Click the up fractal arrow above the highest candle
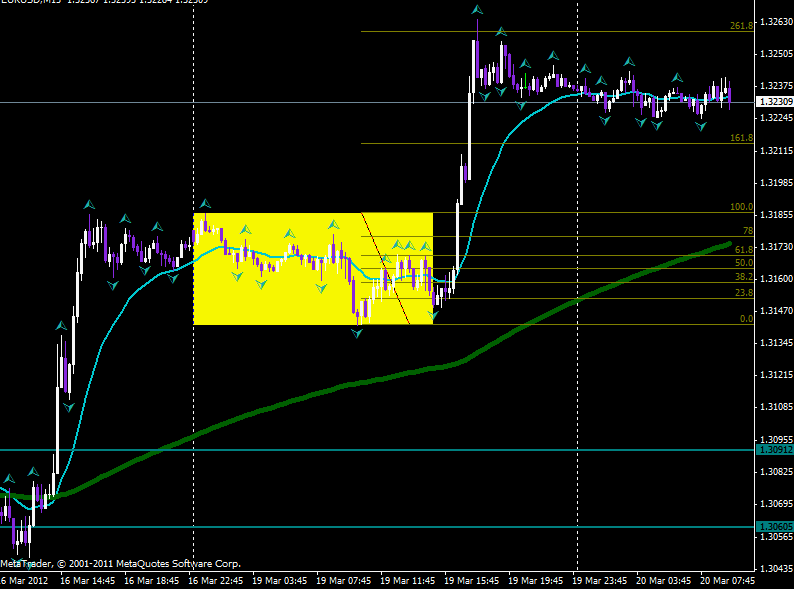The width and height of the screenshot is (800, 600). point(477,9)
